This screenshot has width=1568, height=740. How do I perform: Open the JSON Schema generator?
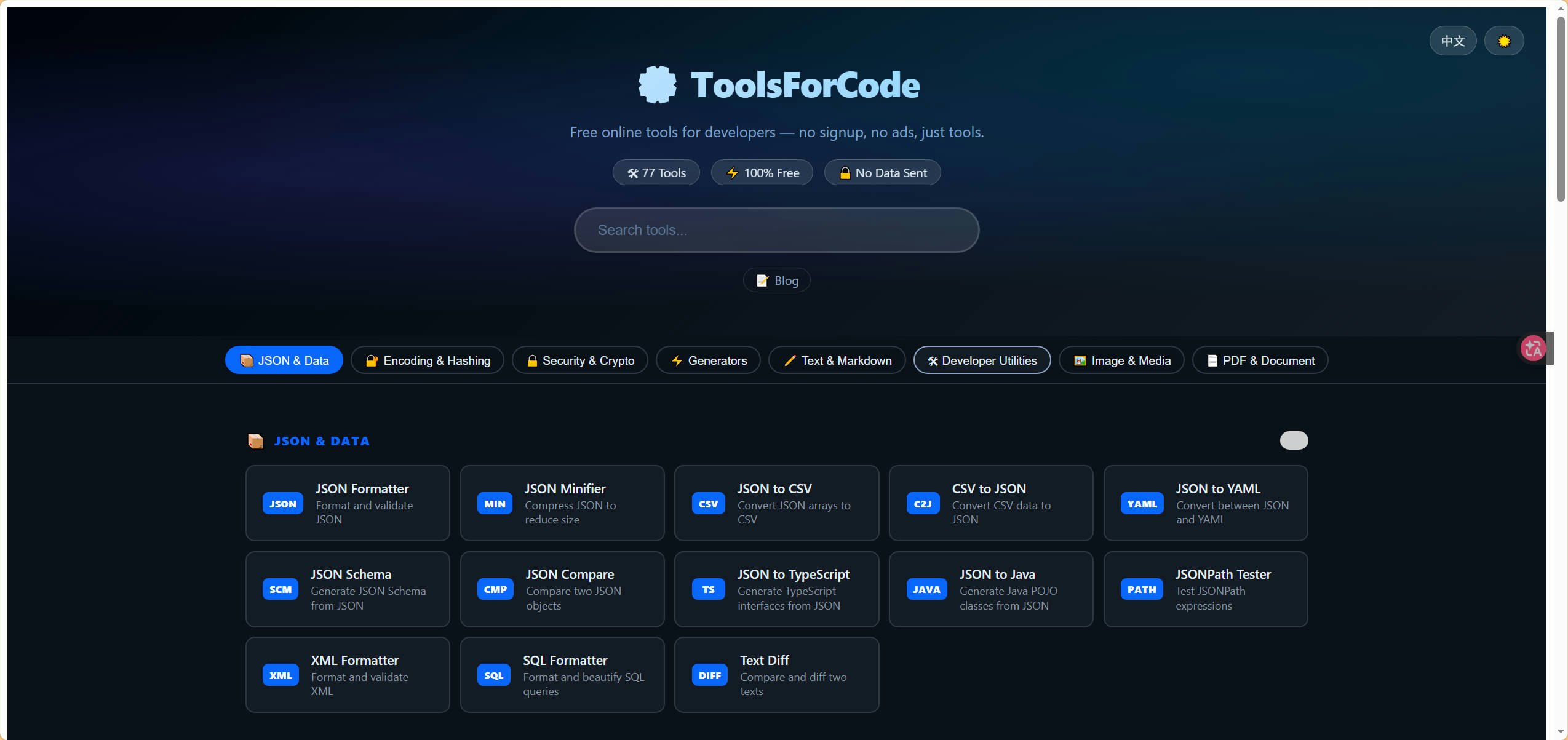tap(348, 589)
